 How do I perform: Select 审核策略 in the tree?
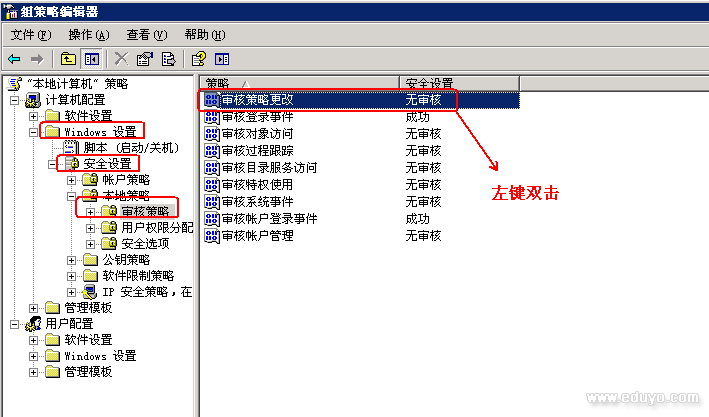tap(145, 211)
